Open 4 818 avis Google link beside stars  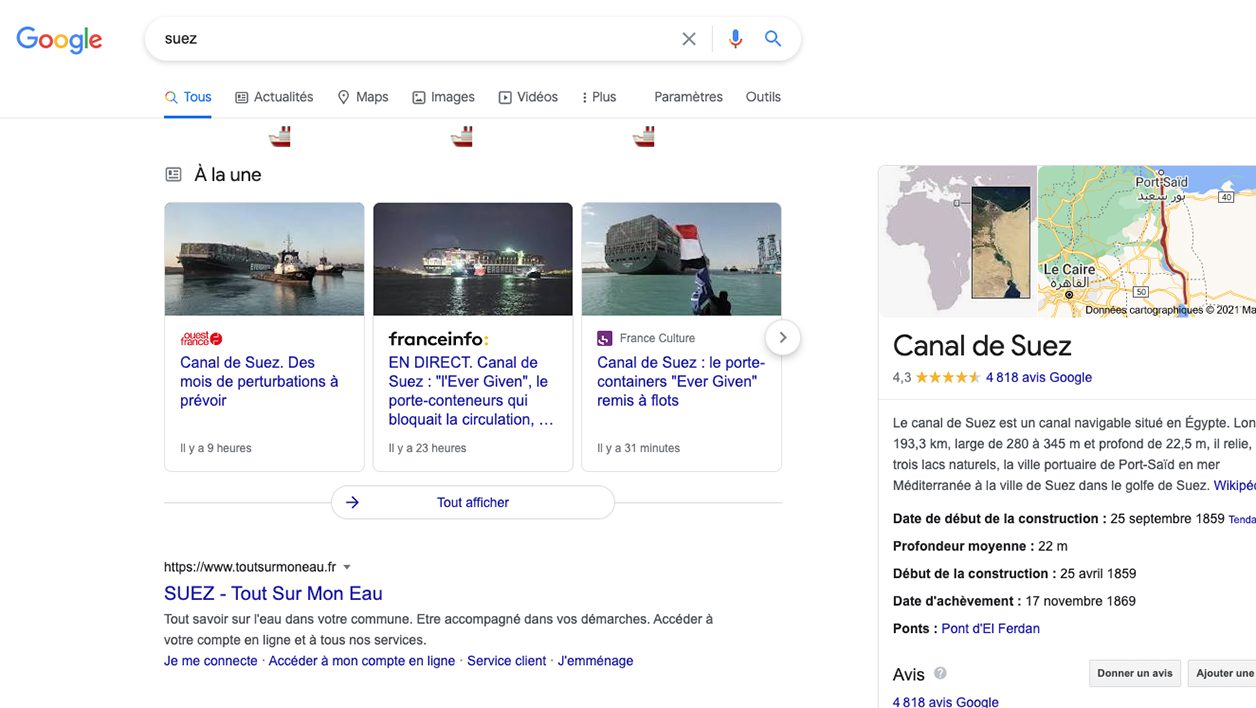pos(1039,377)
